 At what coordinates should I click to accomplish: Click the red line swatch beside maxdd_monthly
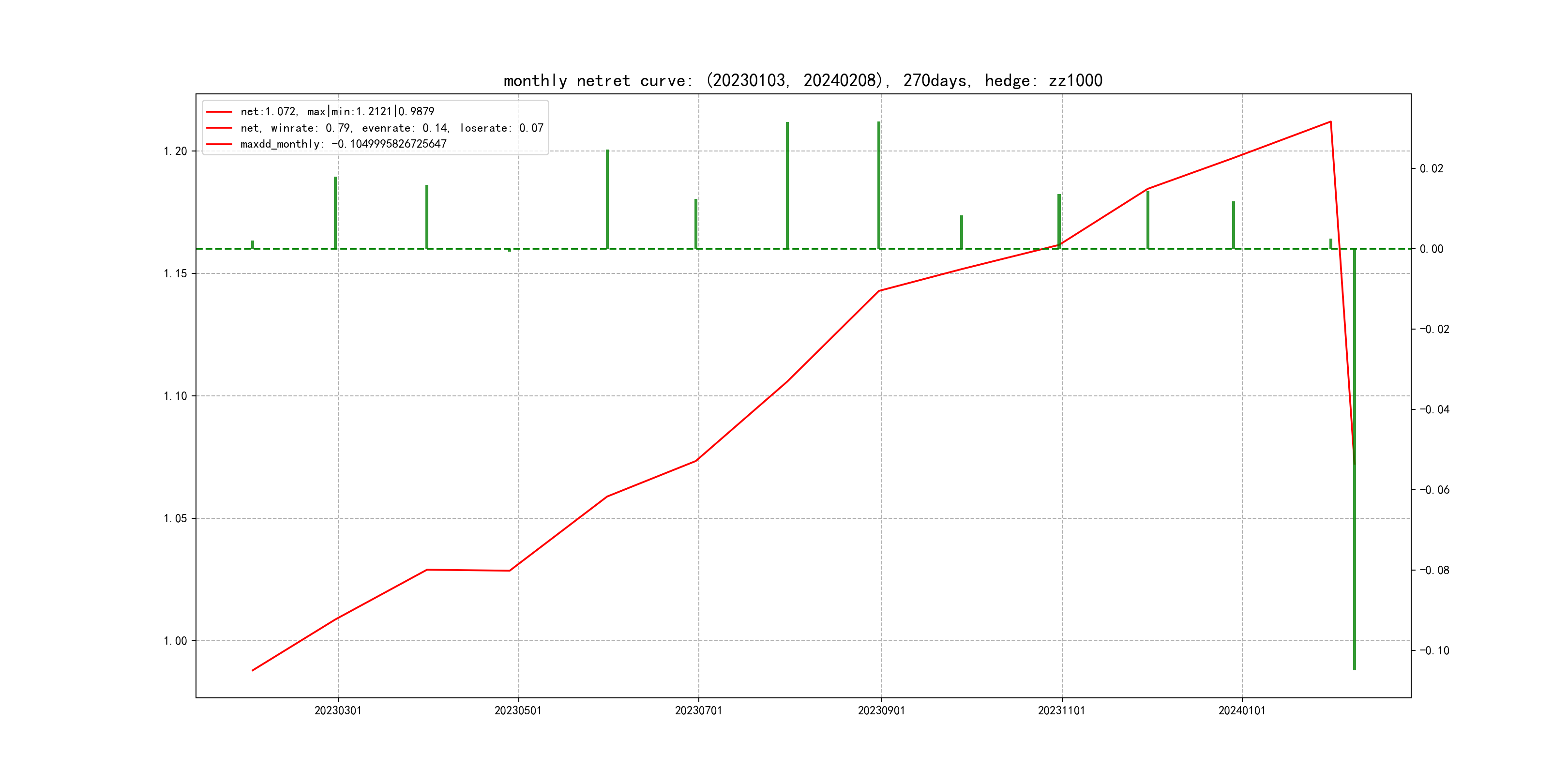click(x=219, y=144)
